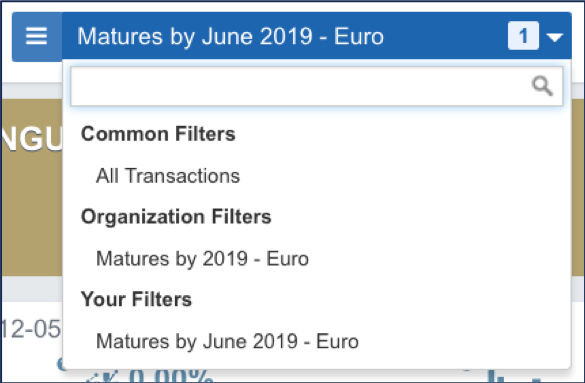Select All Transactions filter
This screenshot has width=585, height=383.
tap(168, 176)
